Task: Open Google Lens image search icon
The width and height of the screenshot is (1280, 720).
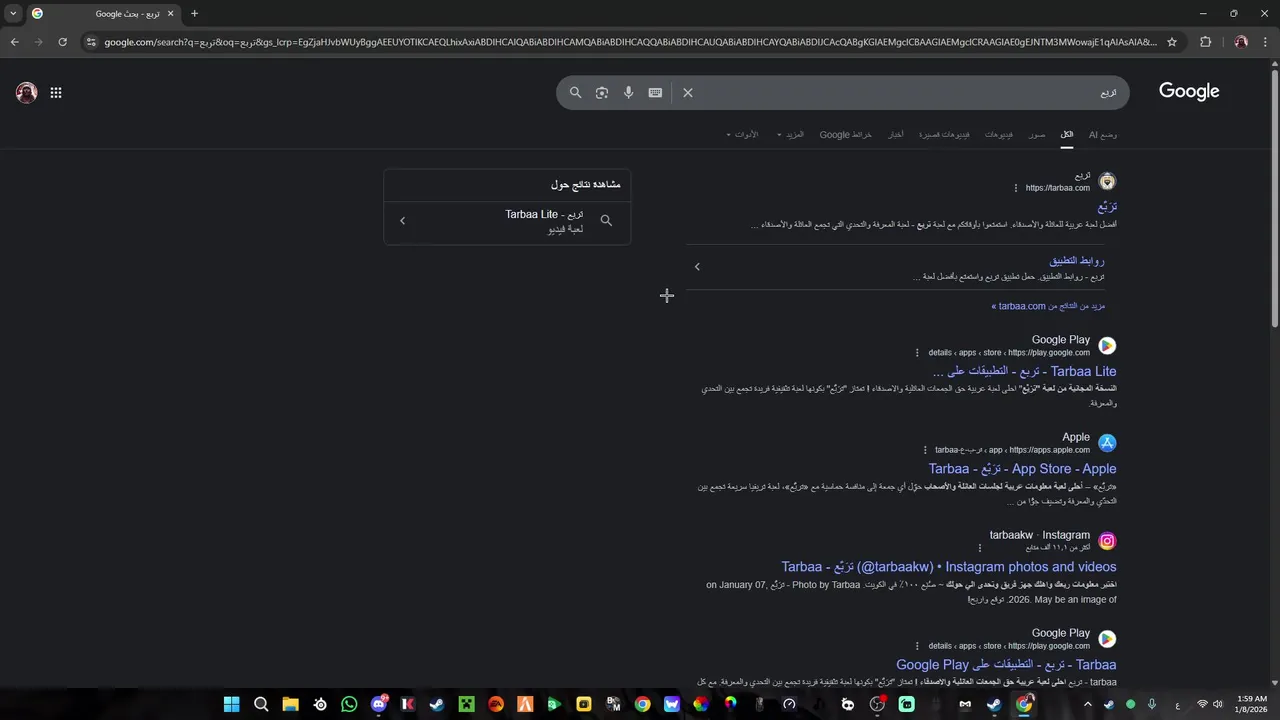Action: (602, 93)
